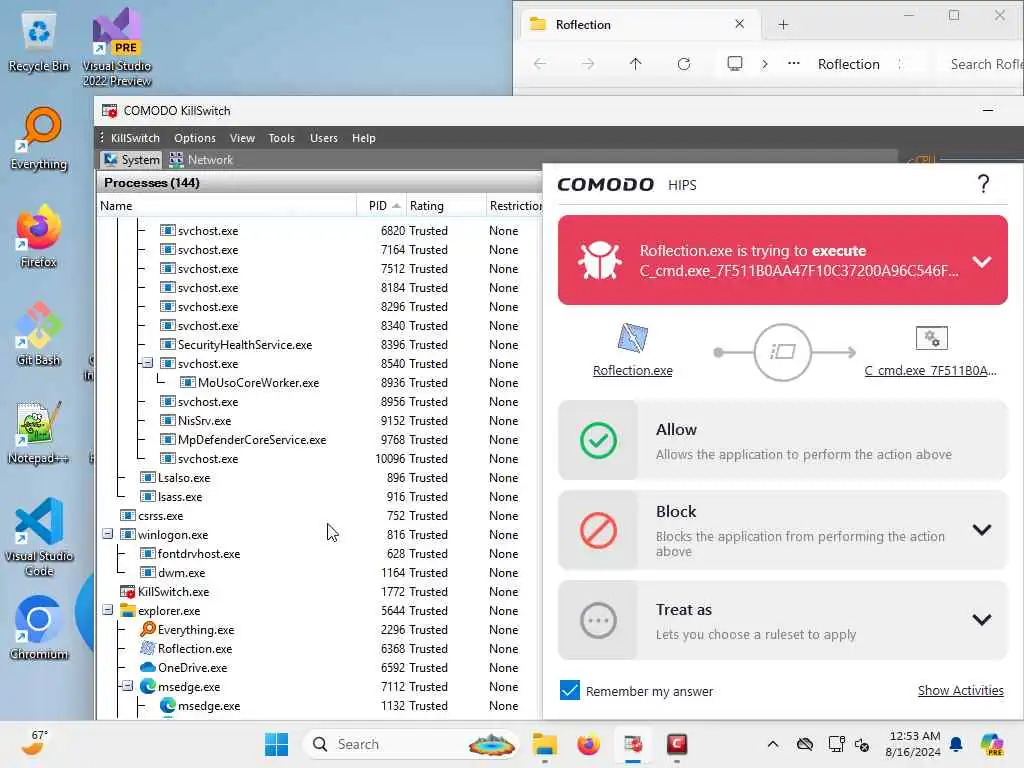Click the Allow green checkmark icon
The image size is (1024, 768).
pos(598,440)
